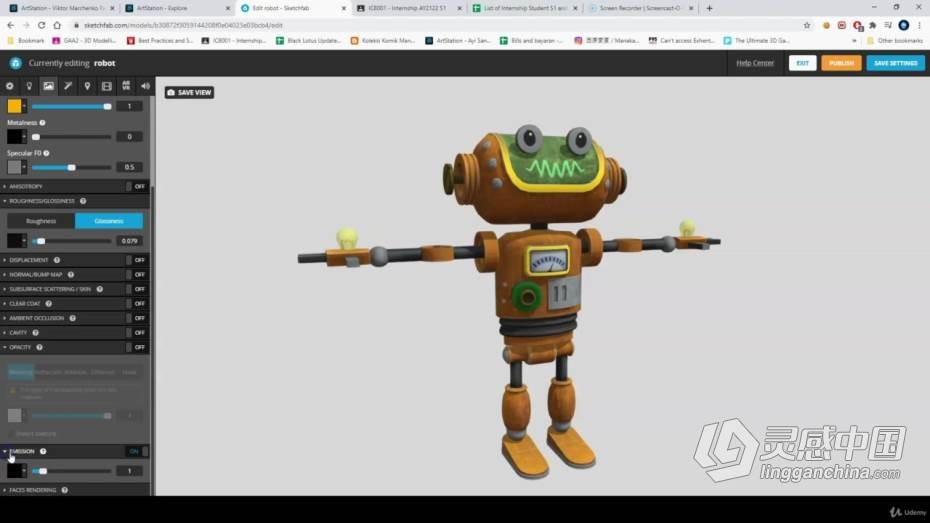The width and height of the screenshot is (930, 523).
Task: Switch to the ArtStation - Viktor Marchenko tab
Action: pyautogui.click(x=60, y=8)
